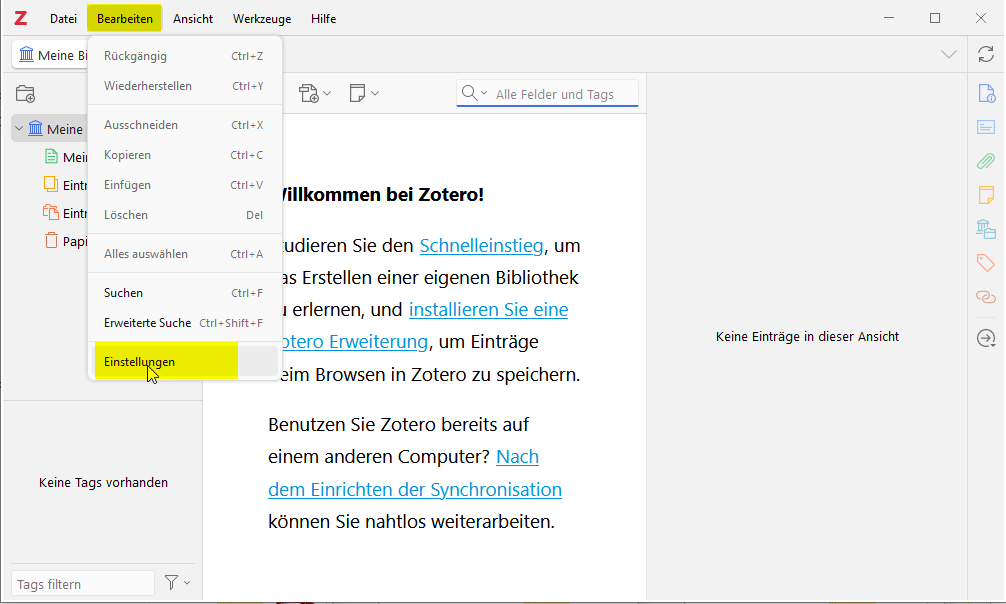Open the Datei menu
Viewport: 1006px width, 604px height.
click(x=64, y=19)
